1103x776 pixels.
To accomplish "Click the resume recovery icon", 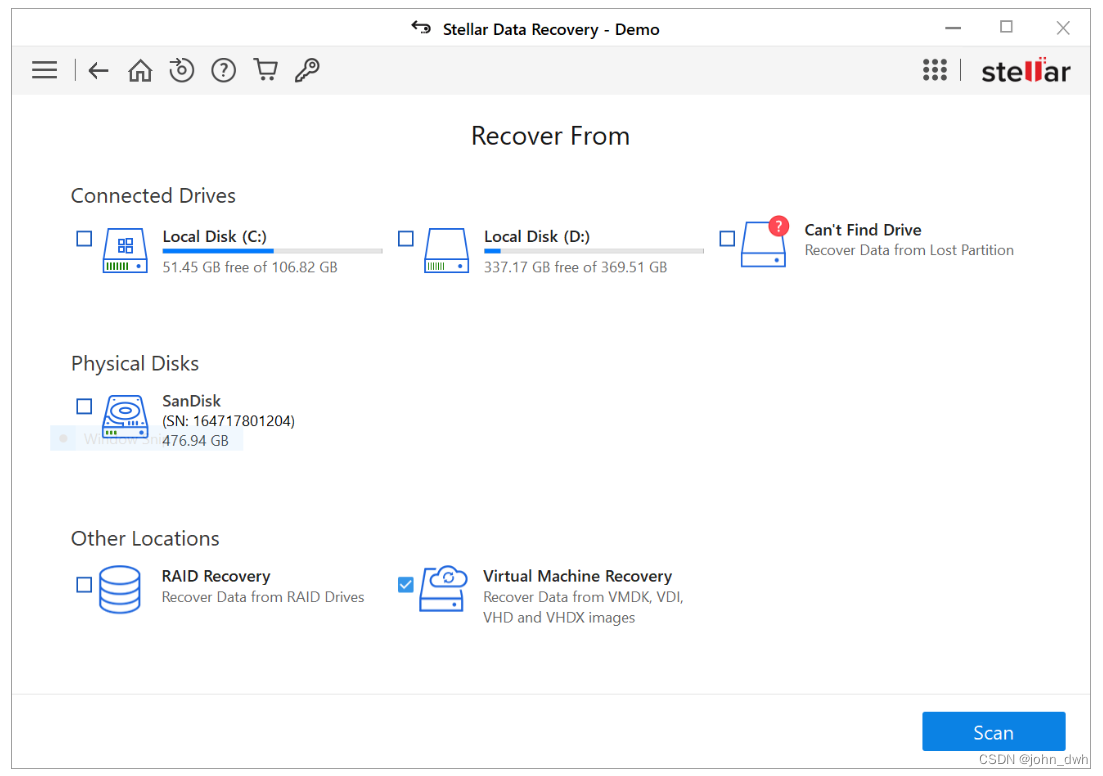I will point(181,70).
